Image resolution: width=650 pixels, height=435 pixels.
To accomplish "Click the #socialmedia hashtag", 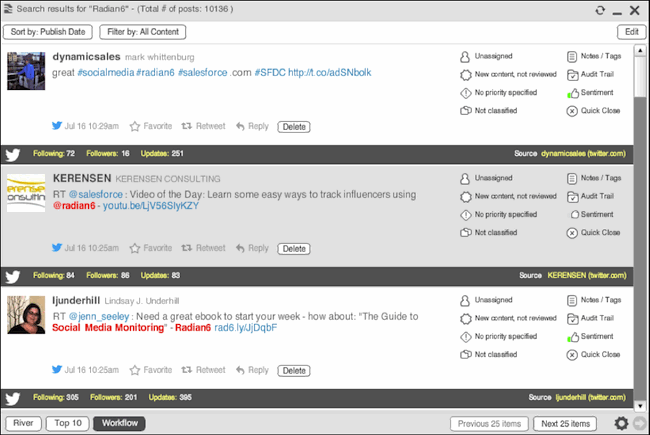I will 106,73.
